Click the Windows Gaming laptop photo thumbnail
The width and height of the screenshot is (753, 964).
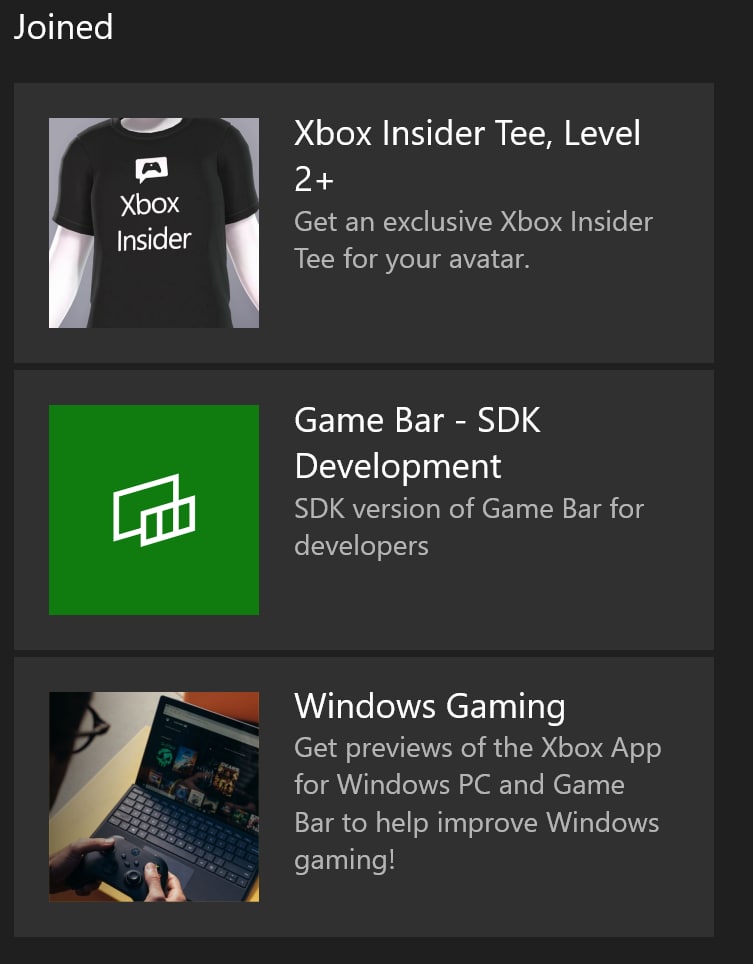click(x=154, y=797)
